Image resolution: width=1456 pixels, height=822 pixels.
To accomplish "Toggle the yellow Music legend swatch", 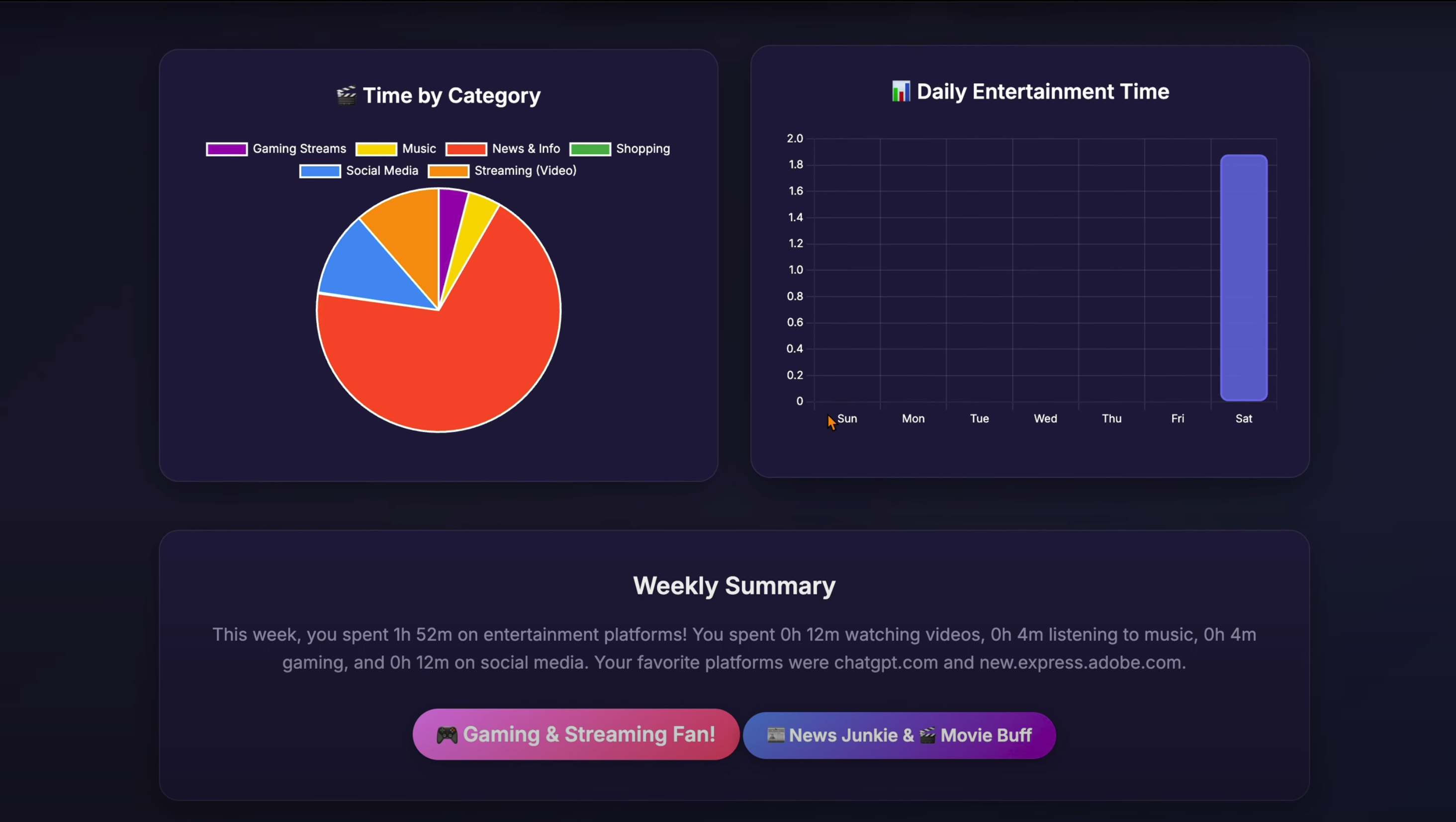I will pyautogui.click(x=376, y=149).
